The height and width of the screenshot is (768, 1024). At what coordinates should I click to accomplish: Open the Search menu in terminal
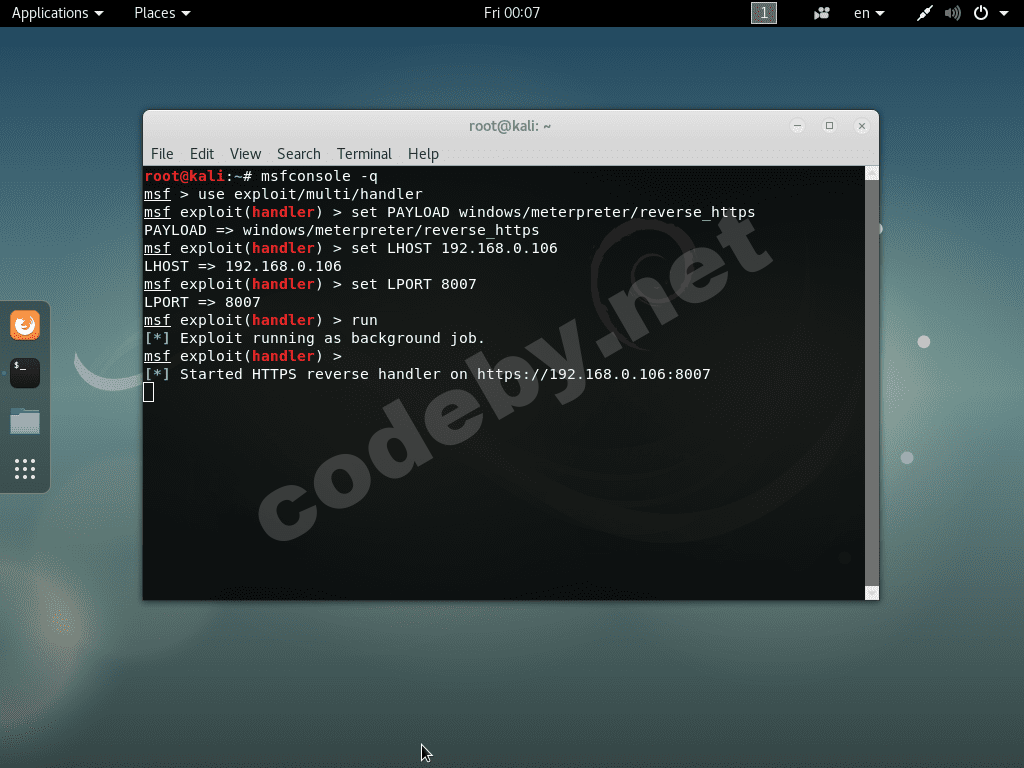pyautogui.click(x=298, y=154)
